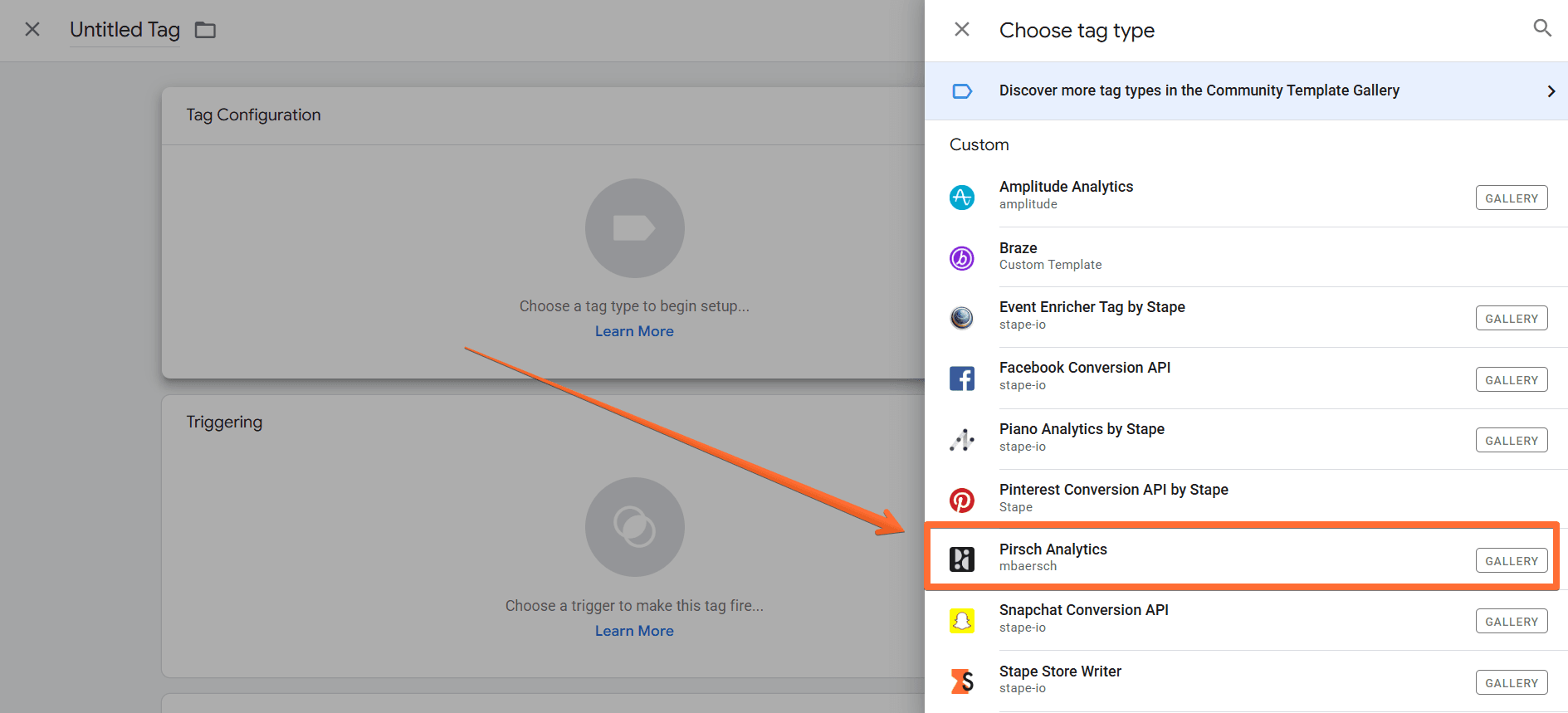
Task: Rename the Untitled Tag title
Action: (x=125, y=30)
